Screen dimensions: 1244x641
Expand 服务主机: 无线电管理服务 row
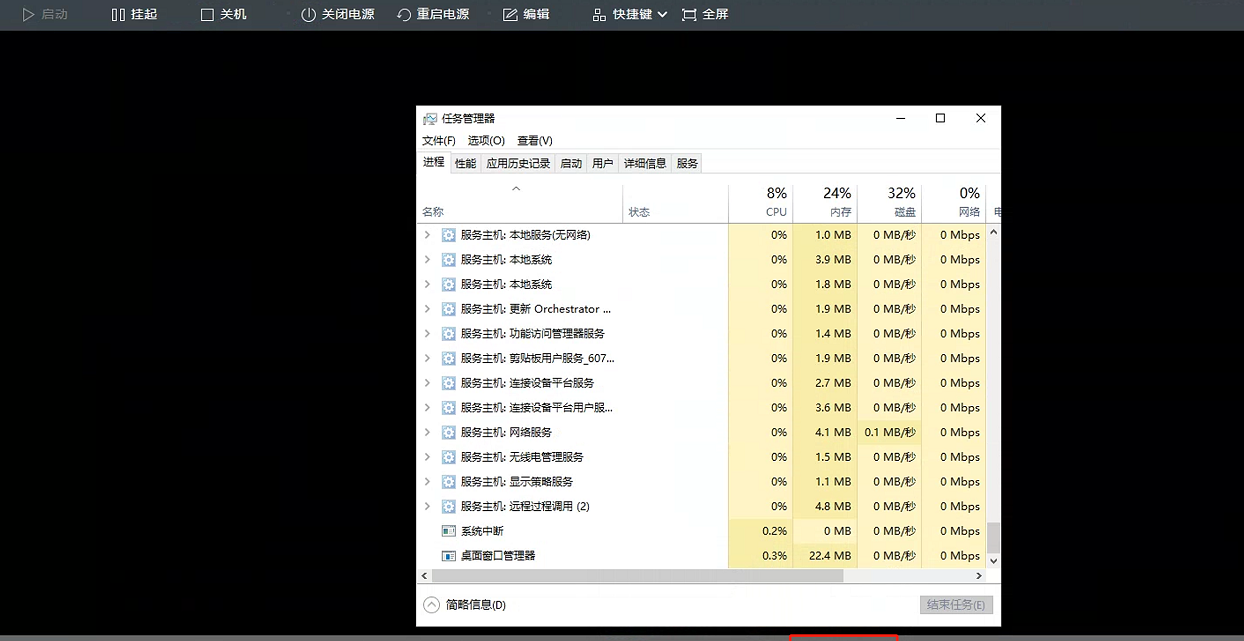(427, 457)
